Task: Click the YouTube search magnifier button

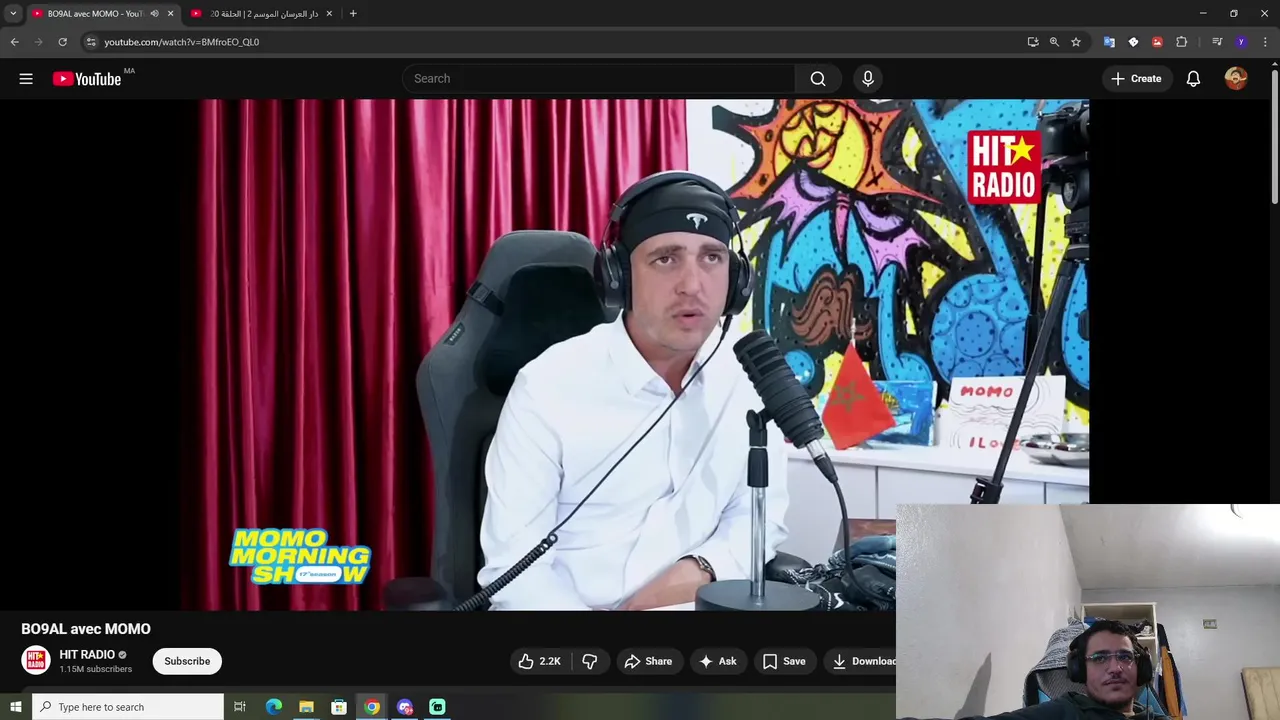Action: [818, 79]
